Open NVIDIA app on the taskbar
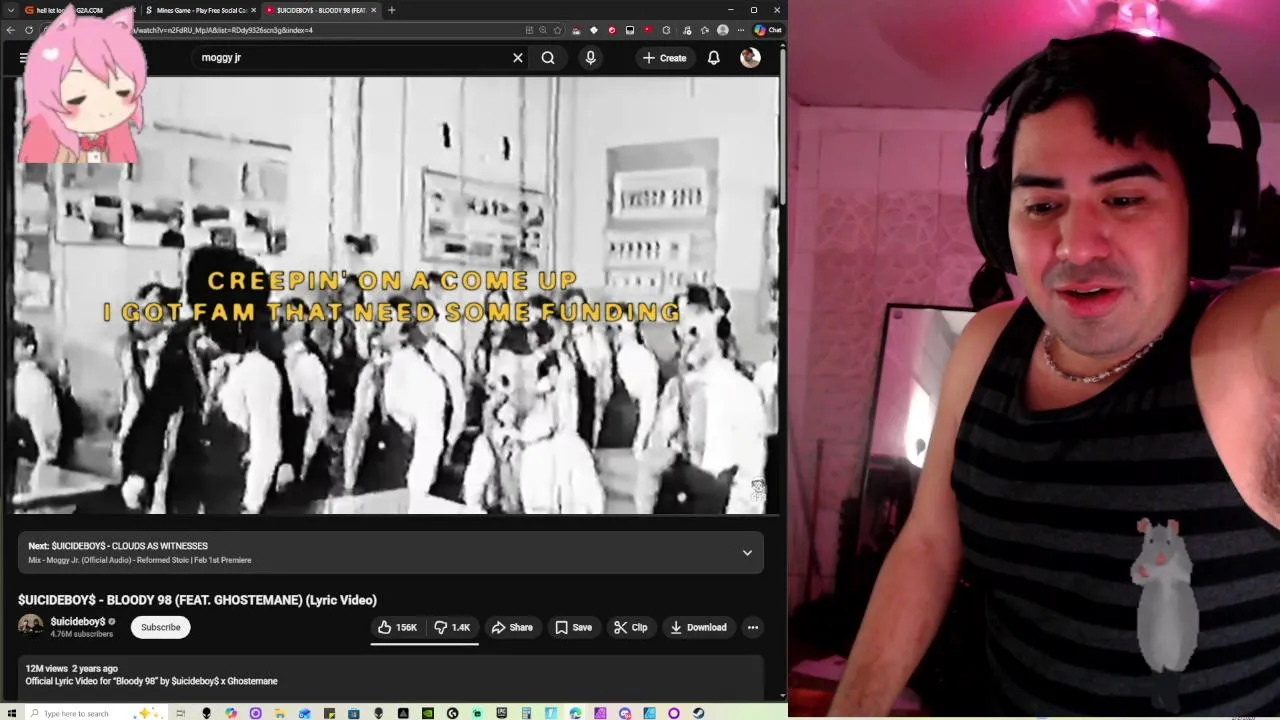Image resolution: width=1280 pixels, height=720 pixels. click(427, 713)
